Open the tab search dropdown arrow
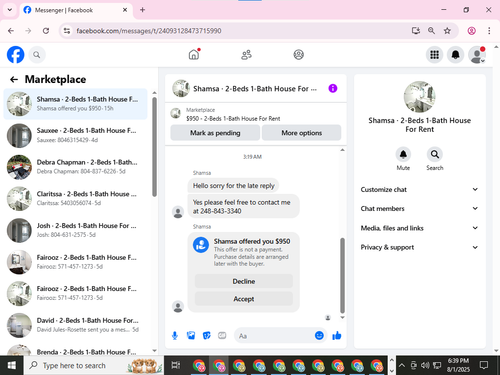The width and height of the screenshot is (500, 375). tap(10, 10)
